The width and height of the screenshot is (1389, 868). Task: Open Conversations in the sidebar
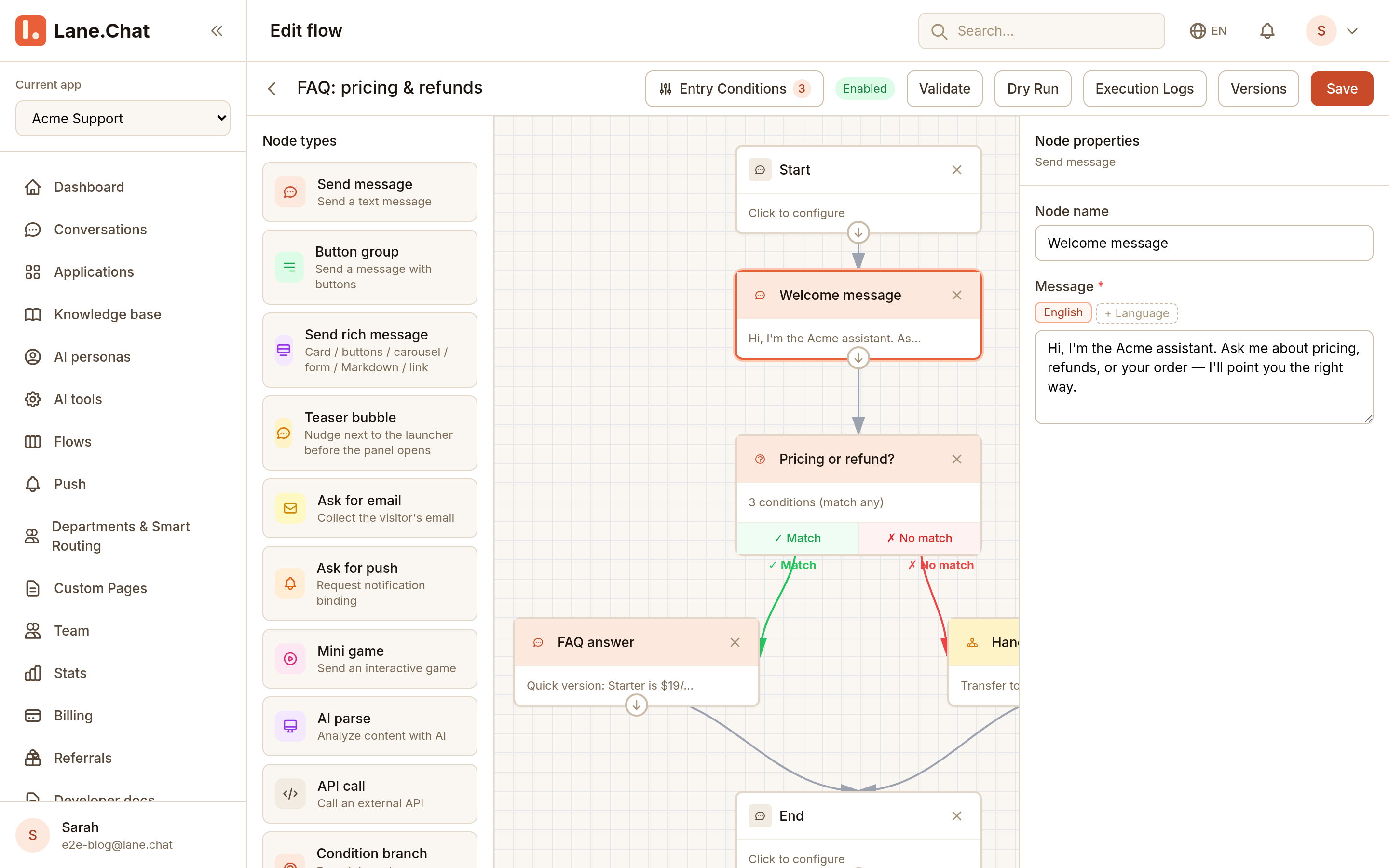point(123,230)
